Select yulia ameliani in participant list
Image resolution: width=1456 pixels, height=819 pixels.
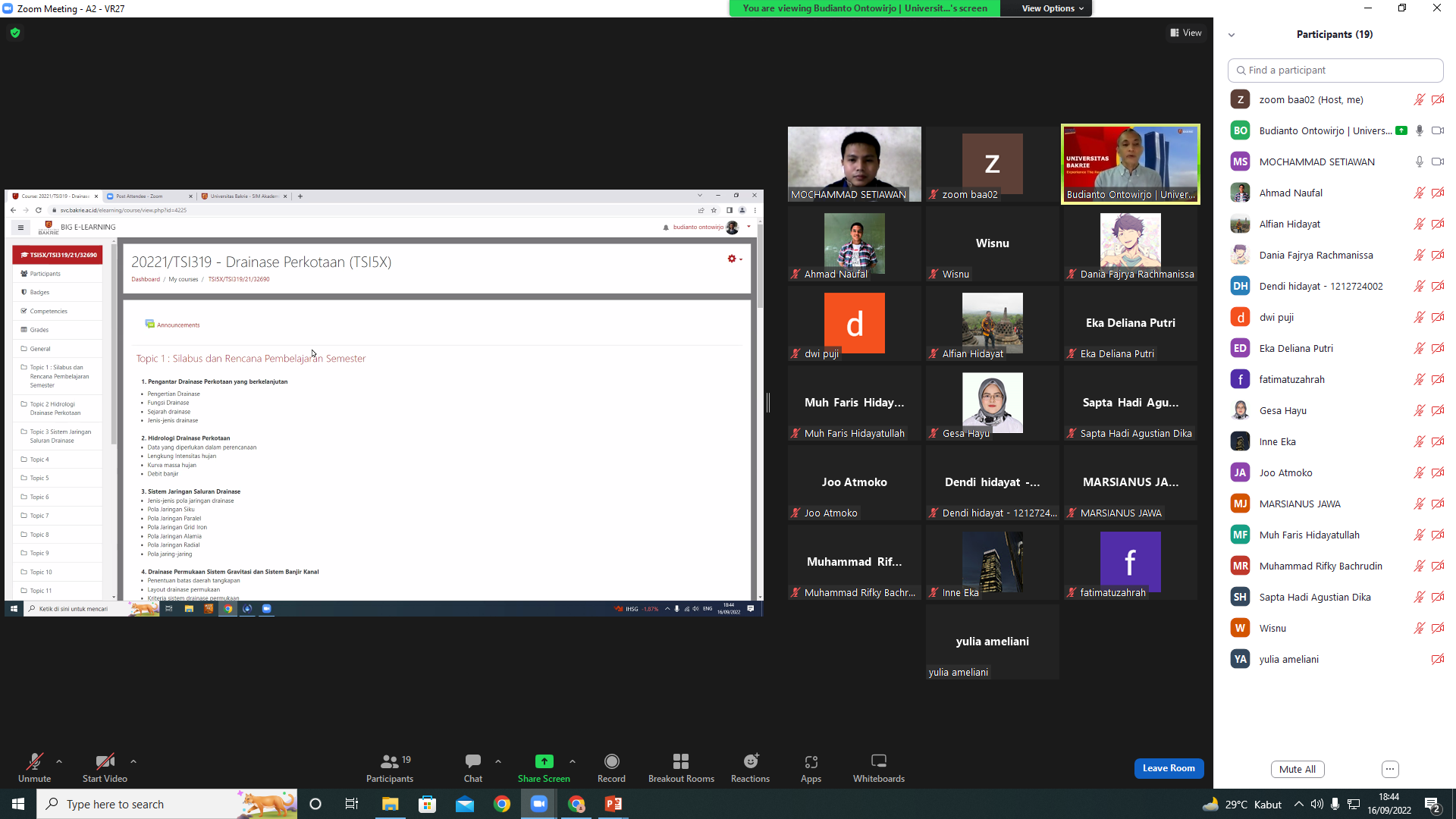point(1335,659)
